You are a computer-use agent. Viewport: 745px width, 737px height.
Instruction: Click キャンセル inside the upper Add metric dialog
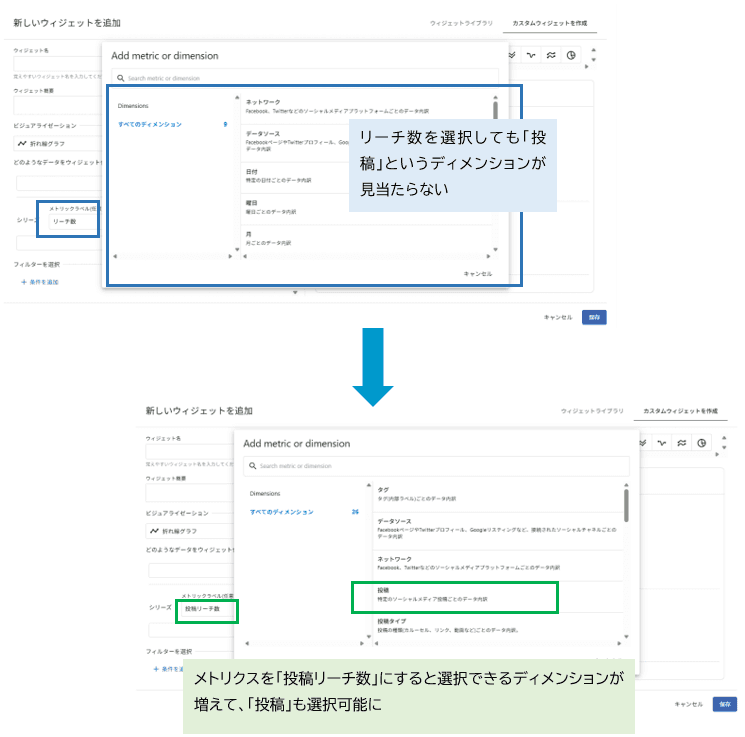(x=477, y=273)
